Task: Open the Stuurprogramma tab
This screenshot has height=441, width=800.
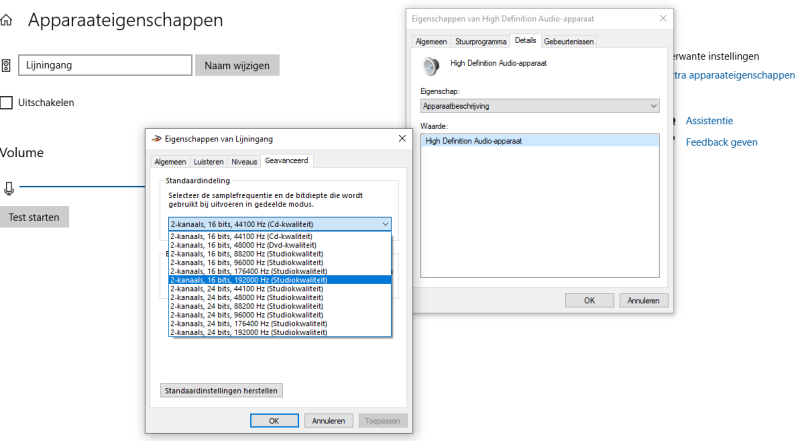Action: tap(481, 41)
